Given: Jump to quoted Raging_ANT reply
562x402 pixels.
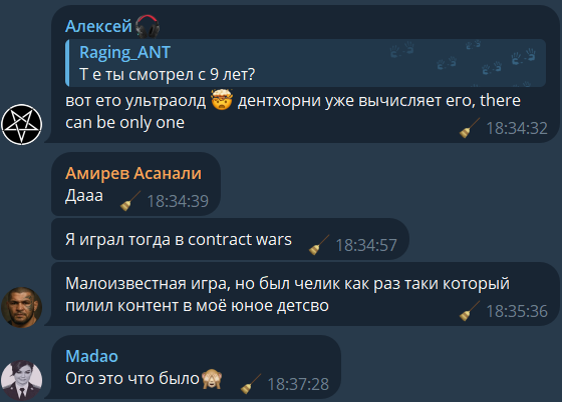Looking at the screenshot, I should (305, 63).
